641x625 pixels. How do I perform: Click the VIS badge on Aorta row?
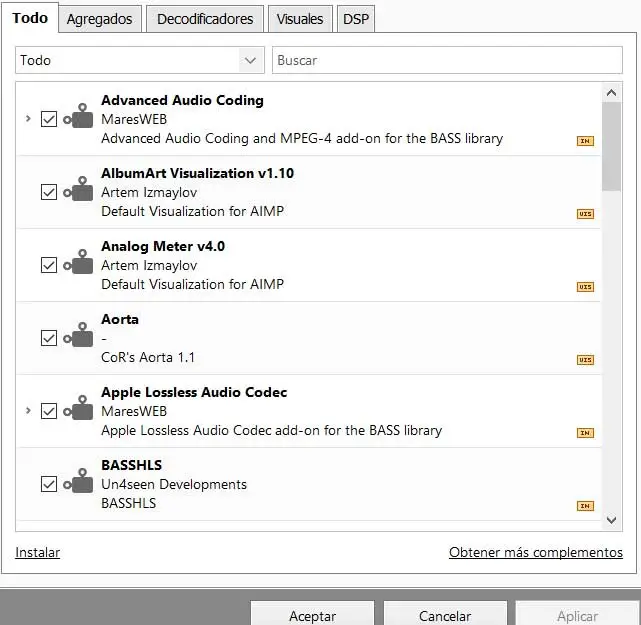coord(585,360)
